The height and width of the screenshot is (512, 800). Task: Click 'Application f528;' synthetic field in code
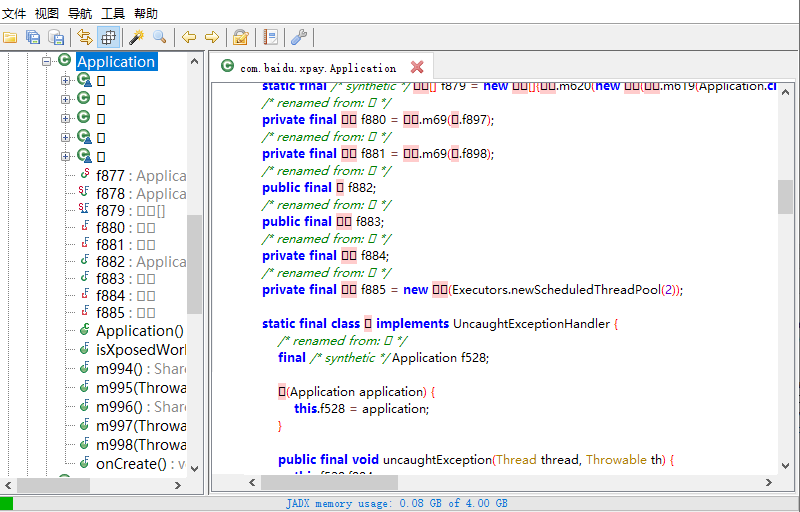coord(440,357)
